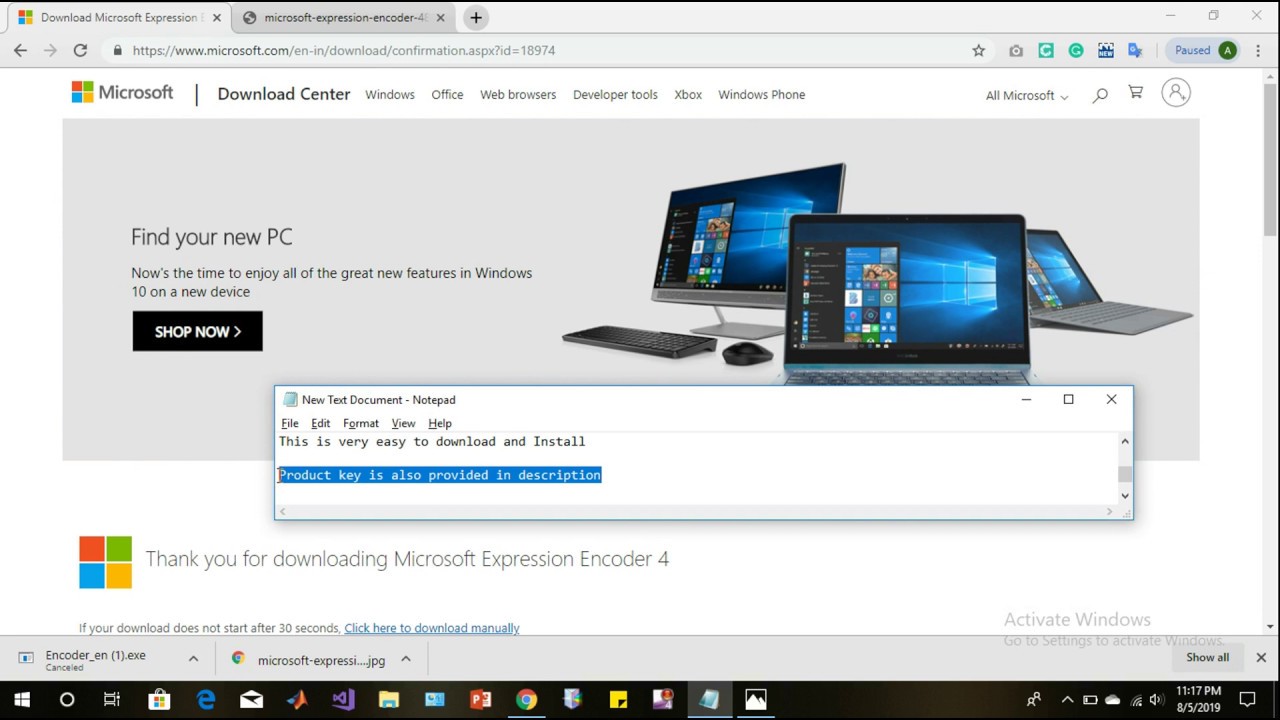Open File Explorer from taskbar
Image resolution: width=1280 pixels, height=720 pixels.
389,700
